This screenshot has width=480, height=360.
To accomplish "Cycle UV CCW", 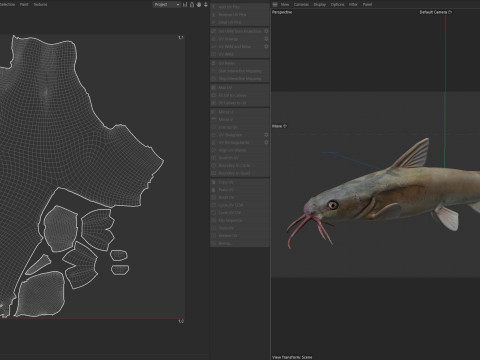I will (240, 205).
